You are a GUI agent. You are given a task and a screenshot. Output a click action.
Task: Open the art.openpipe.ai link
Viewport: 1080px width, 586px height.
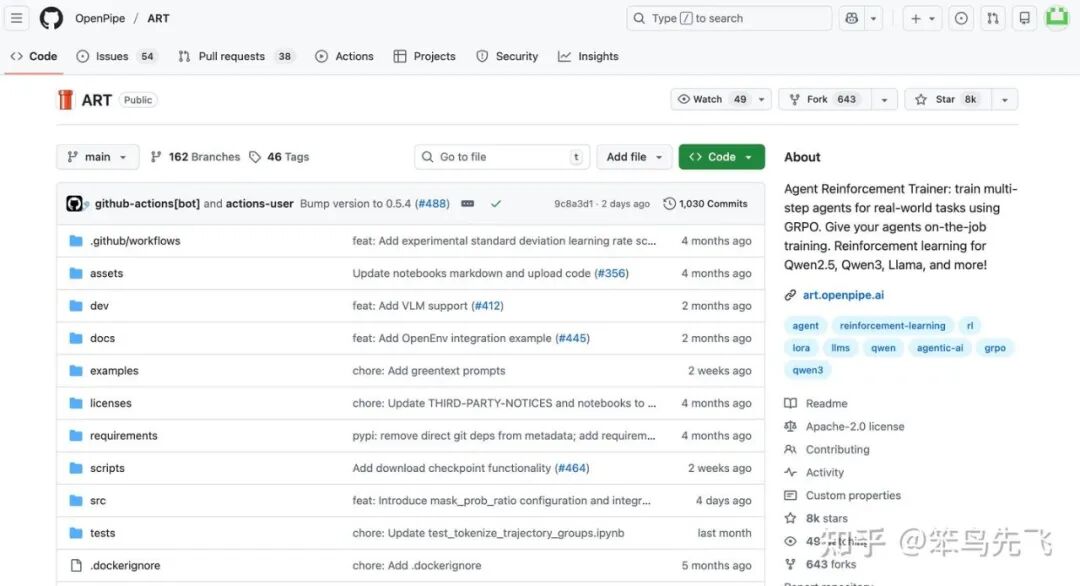click(843, 295)
